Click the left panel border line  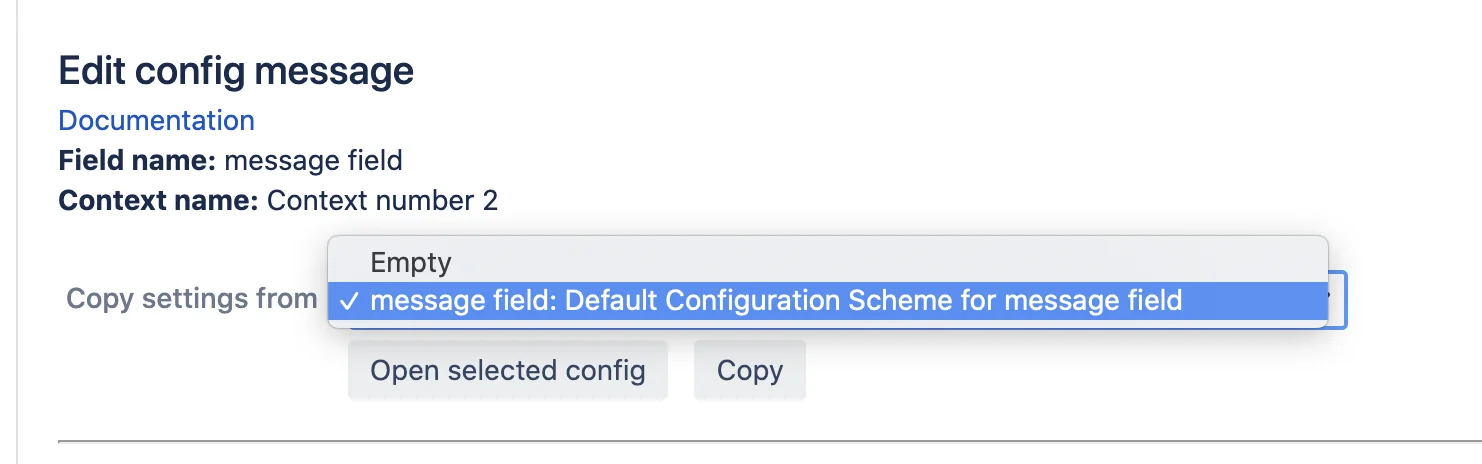tap(18, 232)
